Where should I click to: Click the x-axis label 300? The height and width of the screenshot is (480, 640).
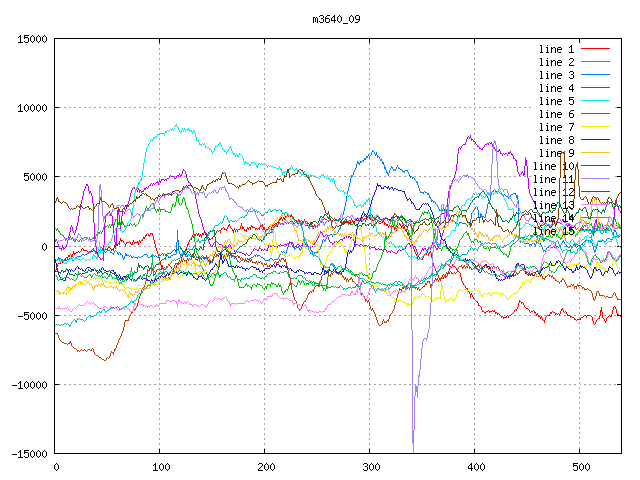tap(371, 467)
